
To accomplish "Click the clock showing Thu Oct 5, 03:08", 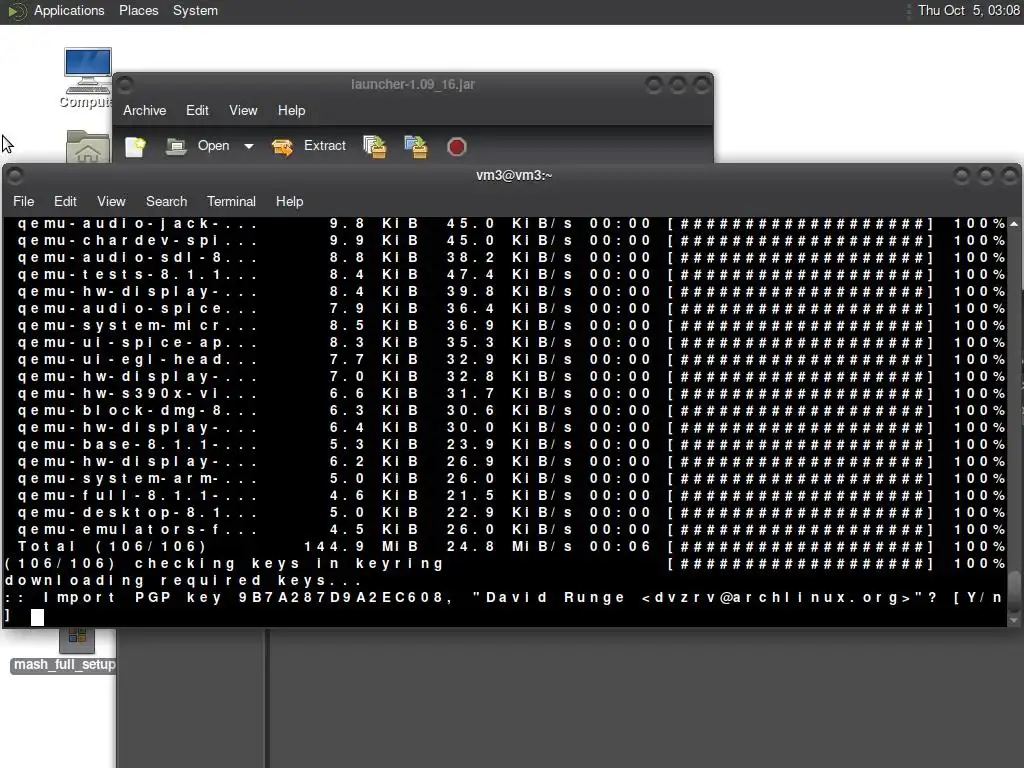I will [x=968, y=10].
